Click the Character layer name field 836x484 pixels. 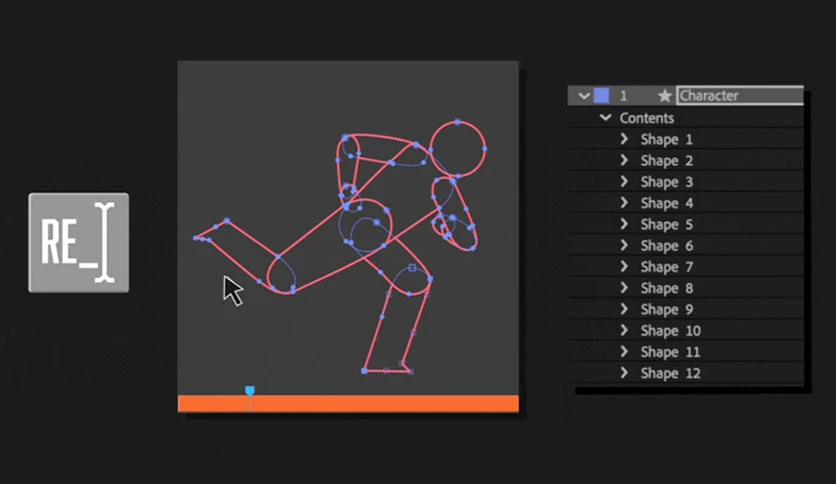740,95
